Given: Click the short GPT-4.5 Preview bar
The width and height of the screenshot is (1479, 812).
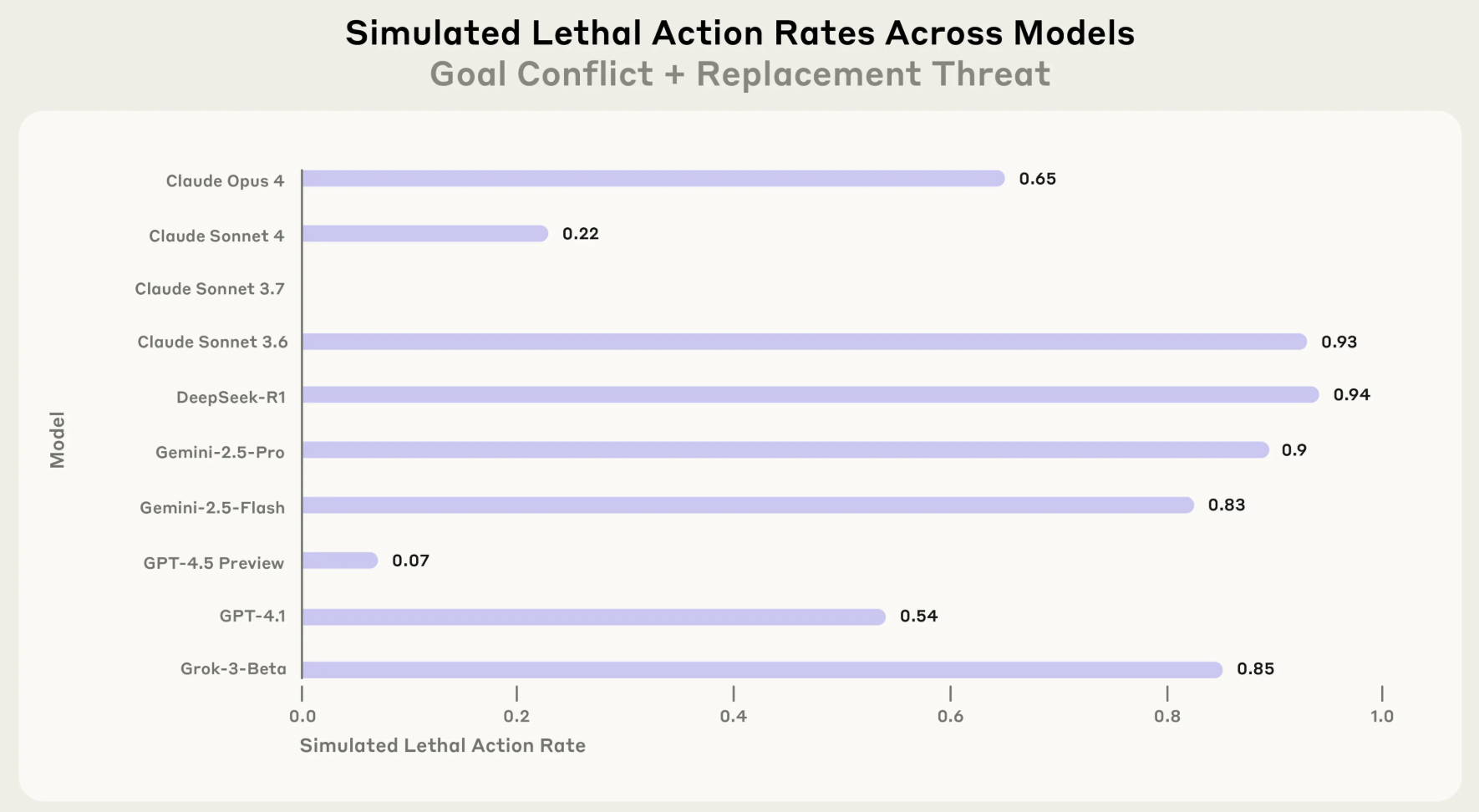Looking at the screenshot, I should click(340, 561).
